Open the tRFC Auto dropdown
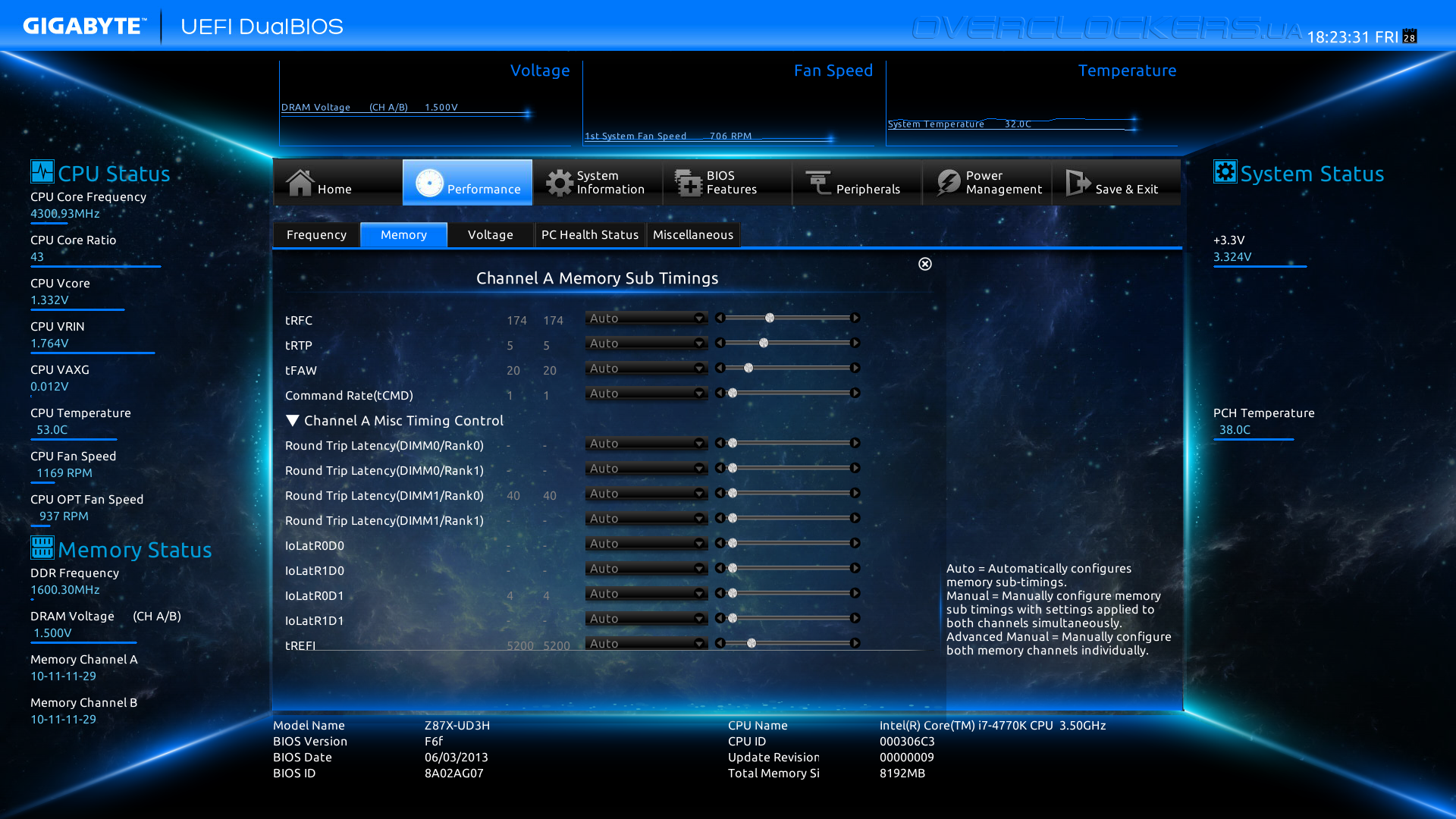 pyautogui.click(x=646, y=318)
